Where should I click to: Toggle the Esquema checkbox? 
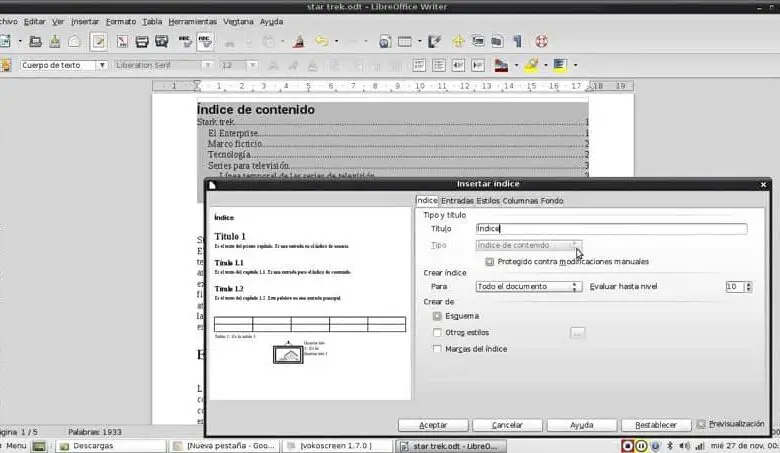coord(437,316)
